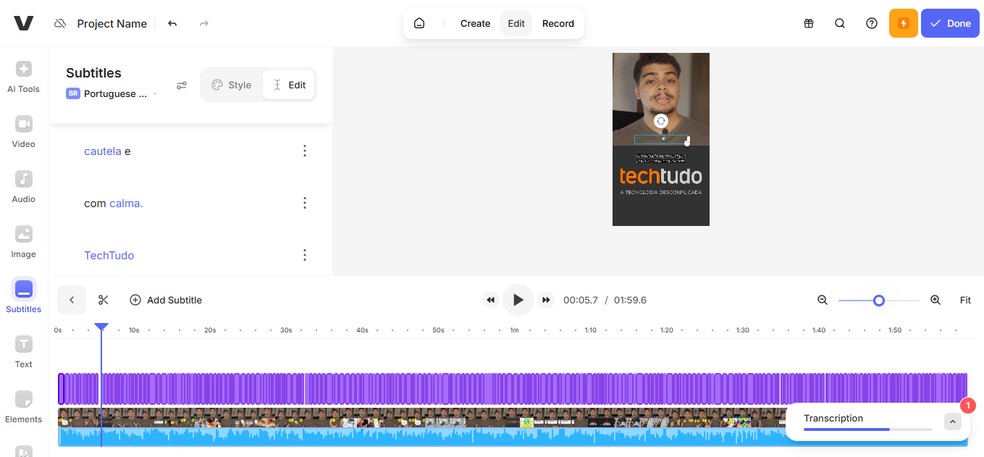
Task: Play the video
Action: tap(518, 300)
